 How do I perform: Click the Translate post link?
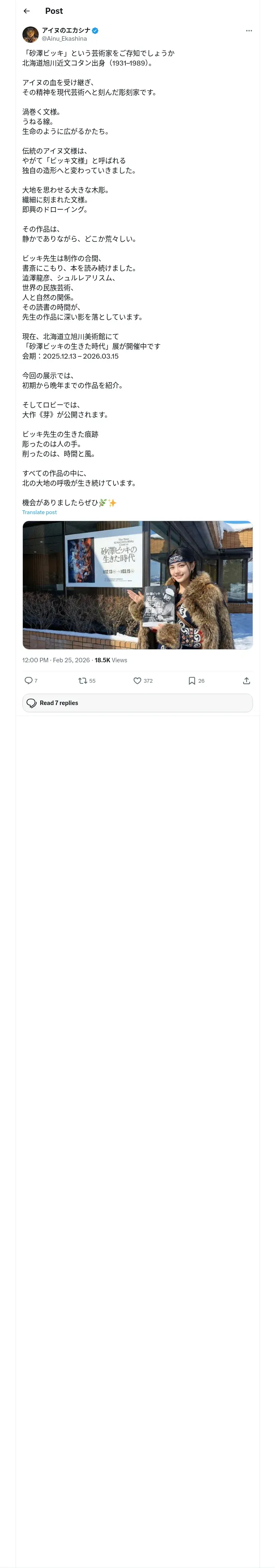pos(40,512)
